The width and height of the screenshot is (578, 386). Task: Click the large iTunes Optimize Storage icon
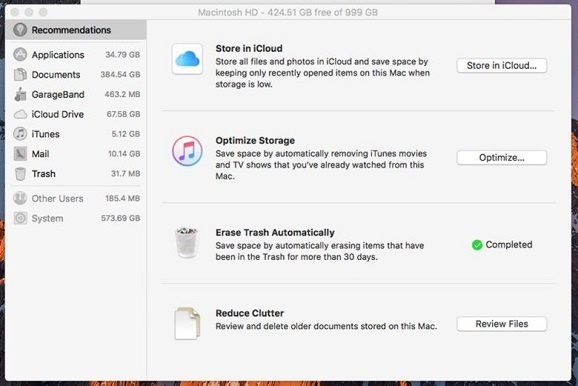pos(187,151)
